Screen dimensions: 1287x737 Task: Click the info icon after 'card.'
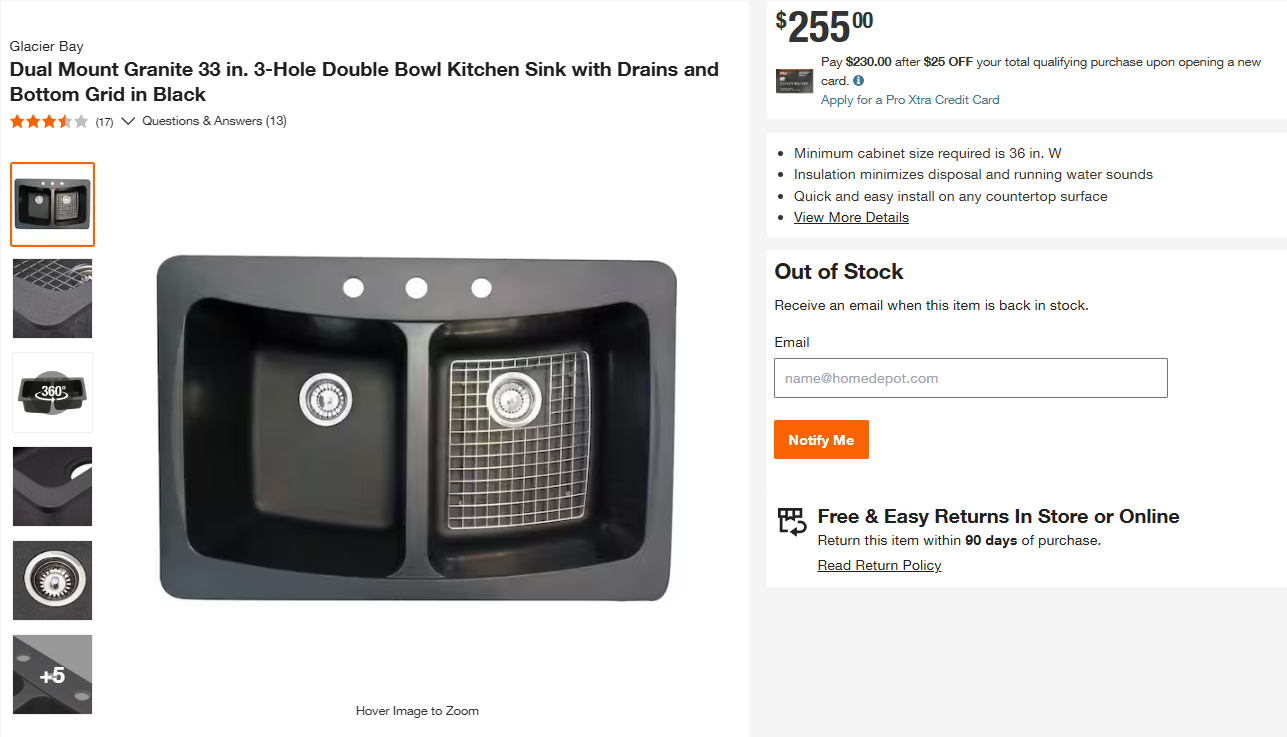pyautogui.click(x=859, y=81)
